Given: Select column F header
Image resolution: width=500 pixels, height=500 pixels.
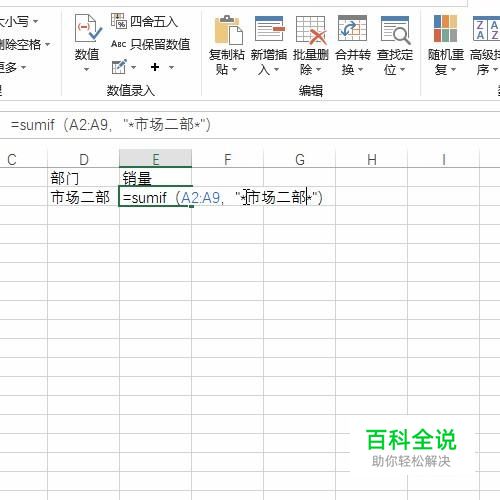Looking at the screenshot, I should click(x=228, y=159).
